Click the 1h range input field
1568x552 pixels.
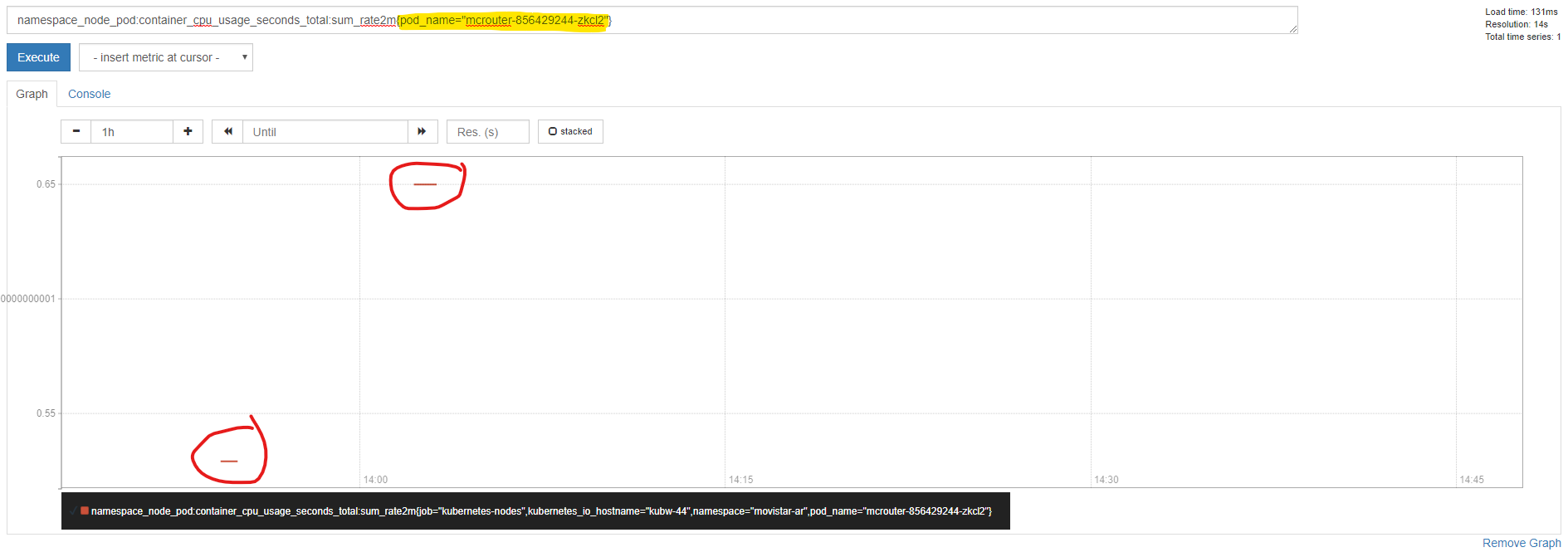132,131
